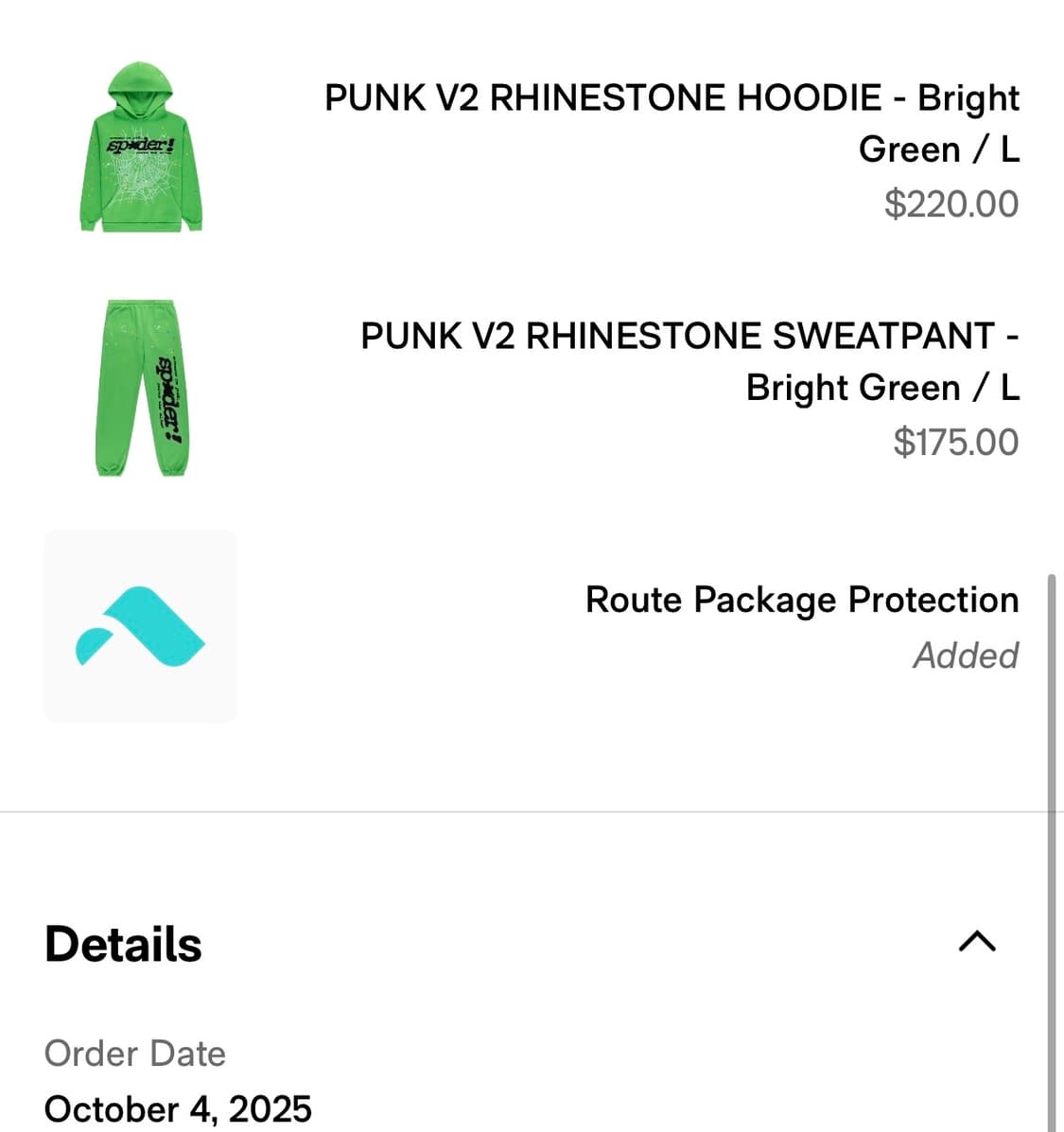Click the teal Route logo icon
The width and height of the screenshot is (1064, 1132).
(140, 625)
